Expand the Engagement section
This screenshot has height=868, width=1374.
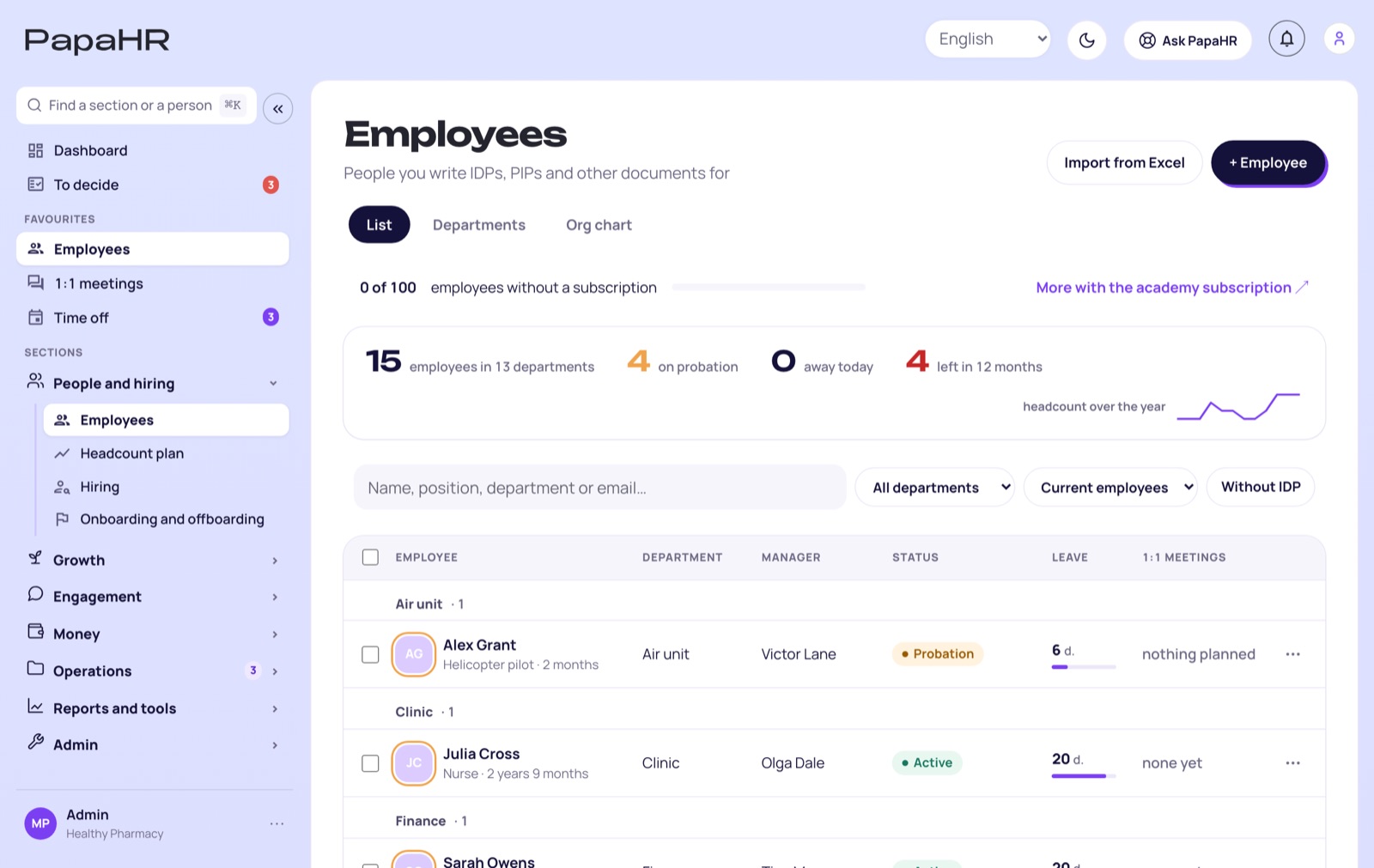click(x=153, y=597)
